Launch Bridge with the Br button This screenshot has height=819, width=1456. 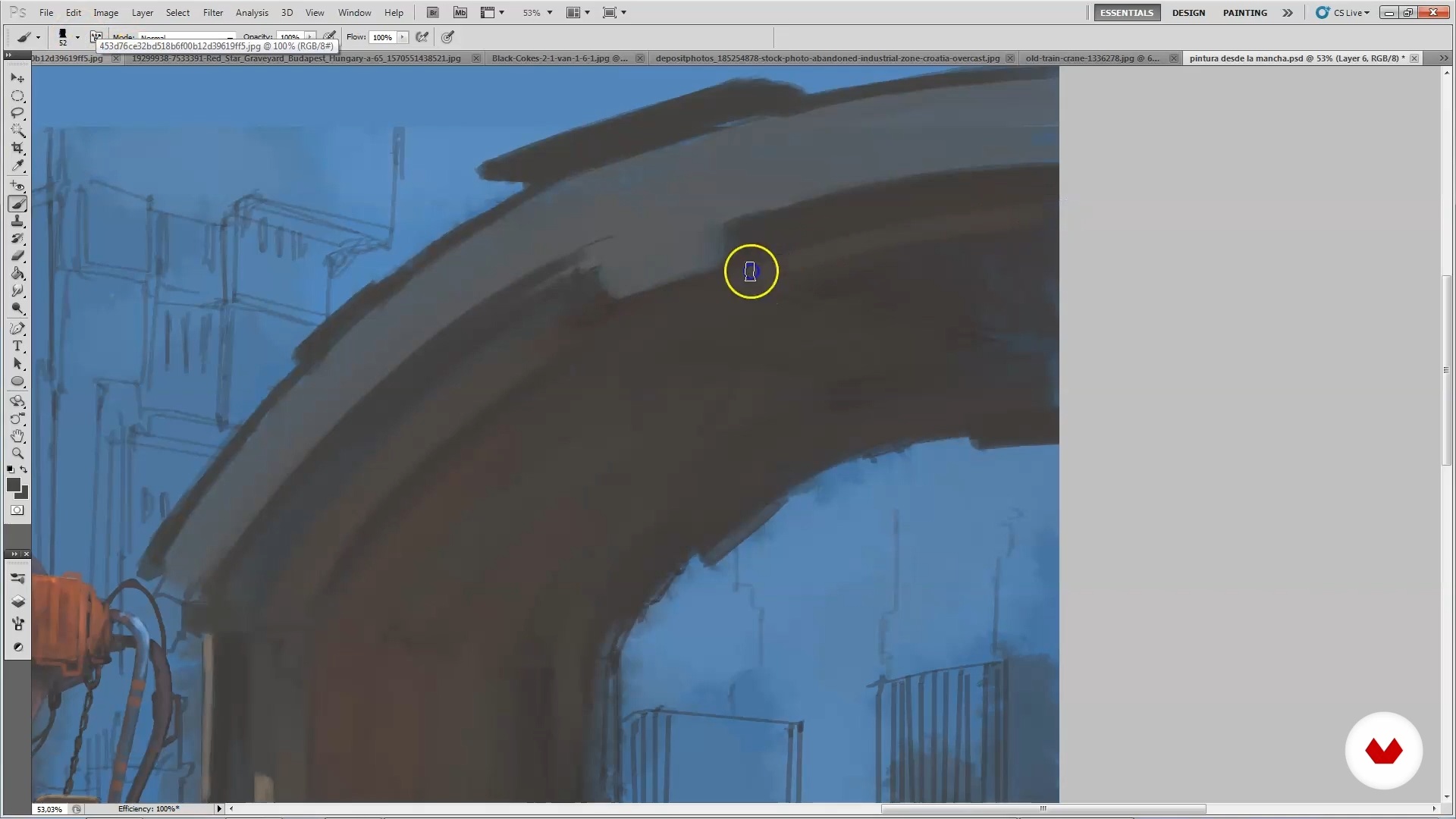(433, 13)
